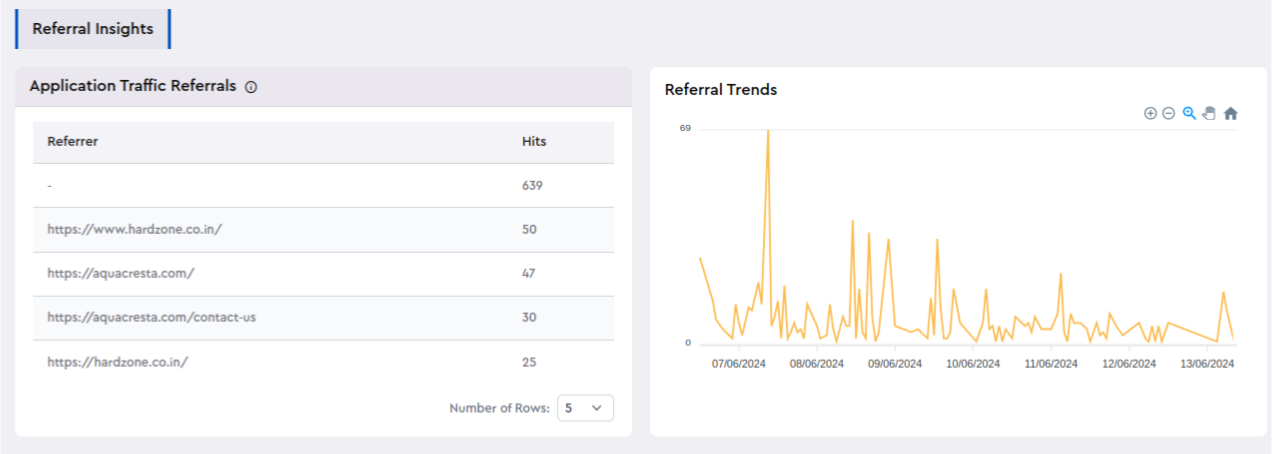Click the info icon beside Application Traffic Referrals
The height and width of the screenshot is (454, 1272).
click(x=251, y=87)
